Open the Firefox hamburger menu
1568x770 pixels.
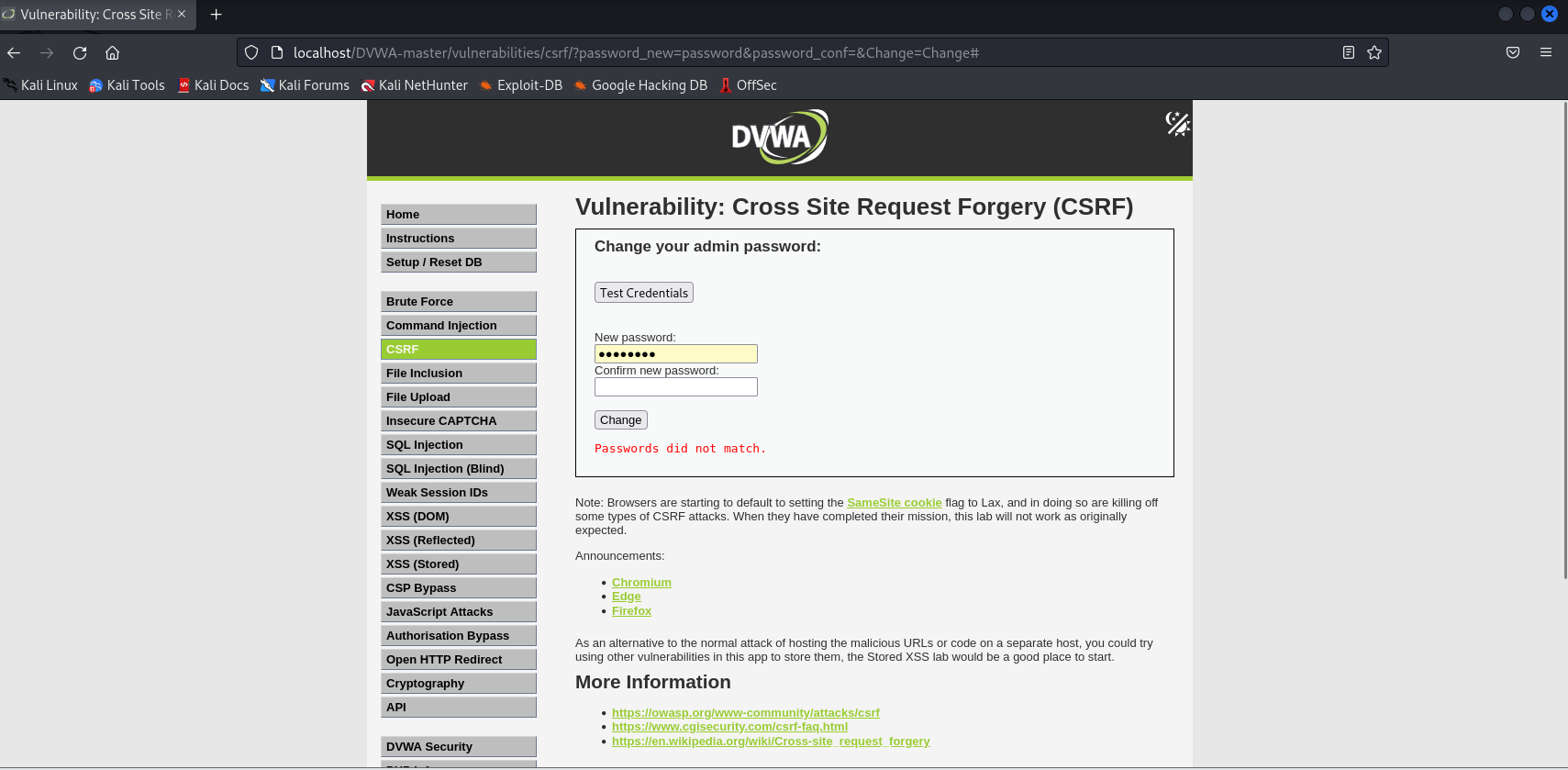pyautogui.click(x=1546, y=52)
